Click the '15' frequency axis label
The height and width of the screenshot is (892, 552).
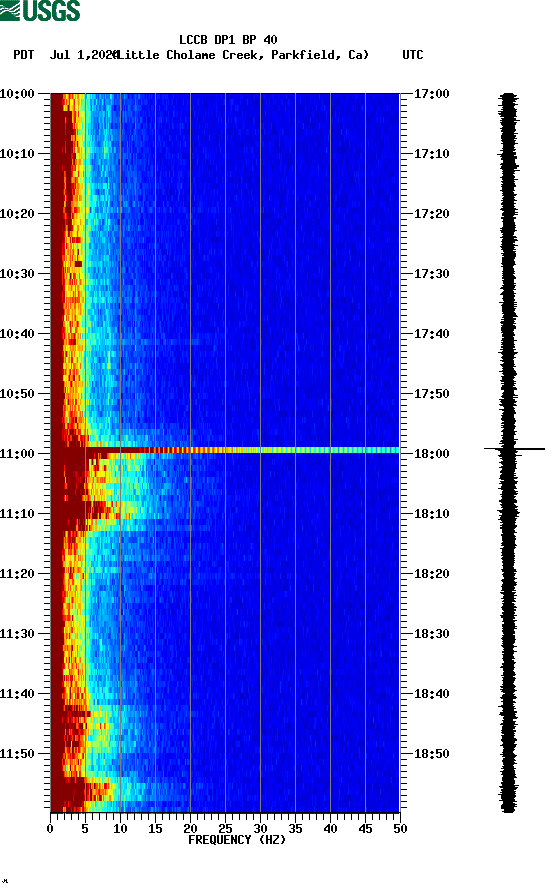click(x=155, y=829)
